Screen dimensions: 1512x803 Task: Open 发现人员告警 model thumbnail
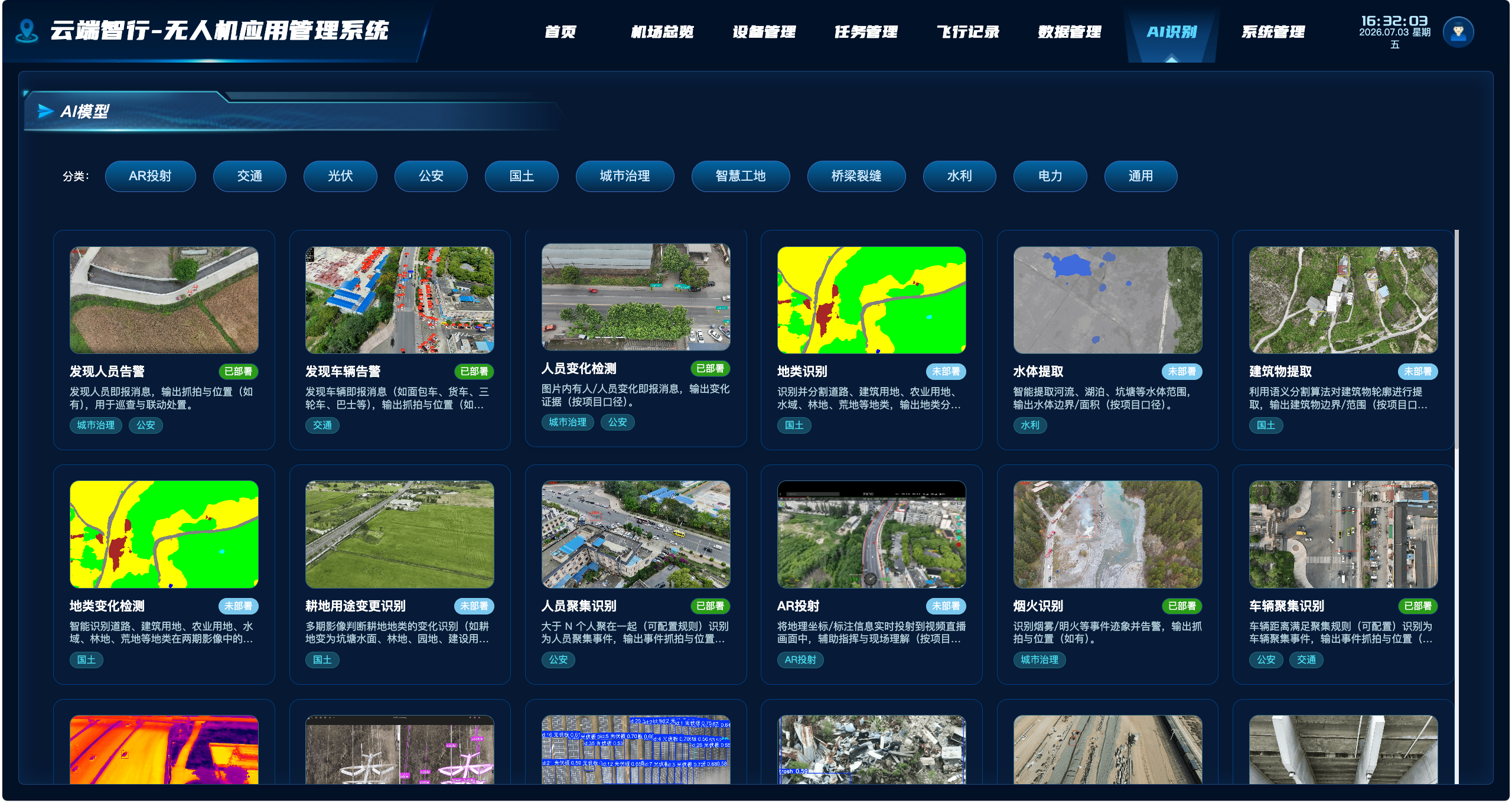click(x=164, y=300)
